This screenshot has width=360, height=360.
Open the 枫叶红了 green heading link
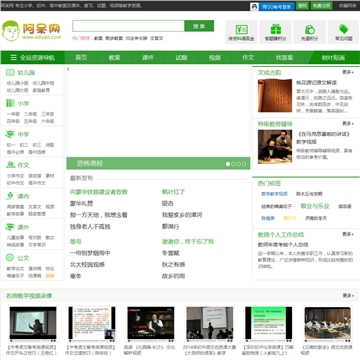click(173, 192)
